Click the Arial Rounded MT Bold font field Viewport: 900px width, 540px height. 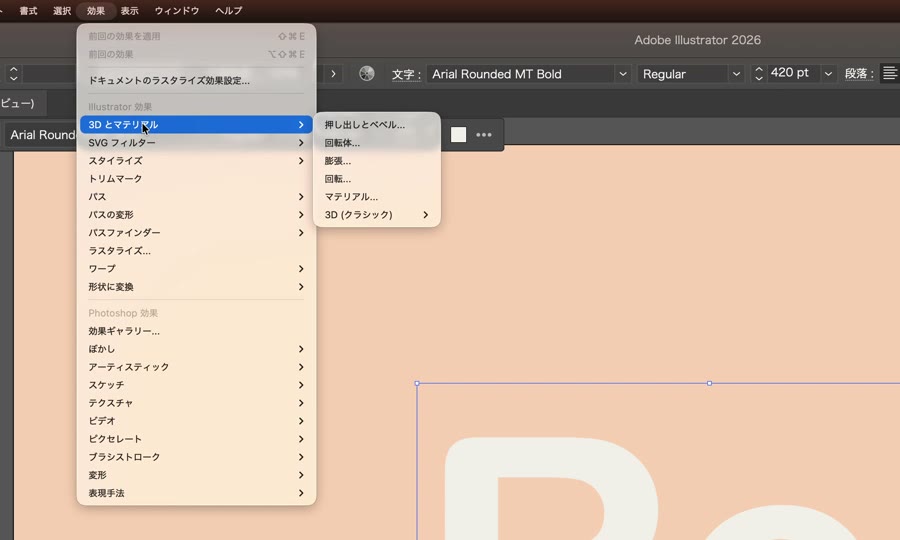click(x=520, y=73)
